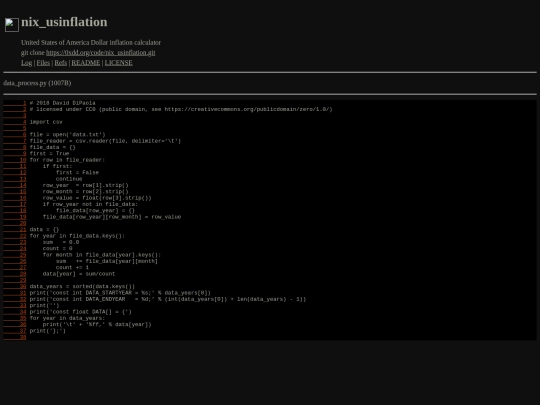Click the 'row_month = row[2].strip()' line
Image resolution: width=540 pixels, height=405 pixels.
tap(85, 191)
